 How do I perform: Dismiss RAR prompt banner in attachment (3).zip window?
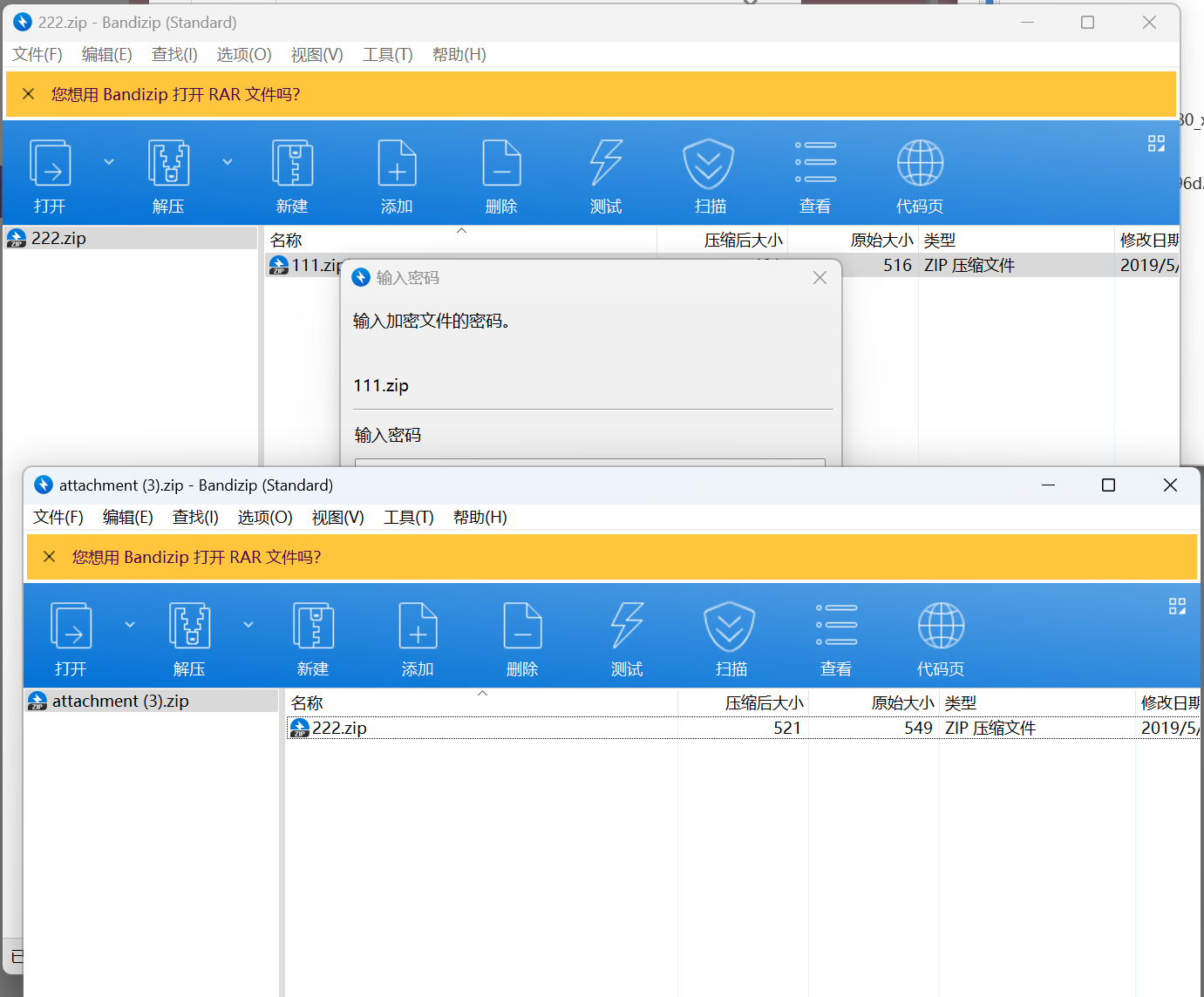(x=50, y=557)
